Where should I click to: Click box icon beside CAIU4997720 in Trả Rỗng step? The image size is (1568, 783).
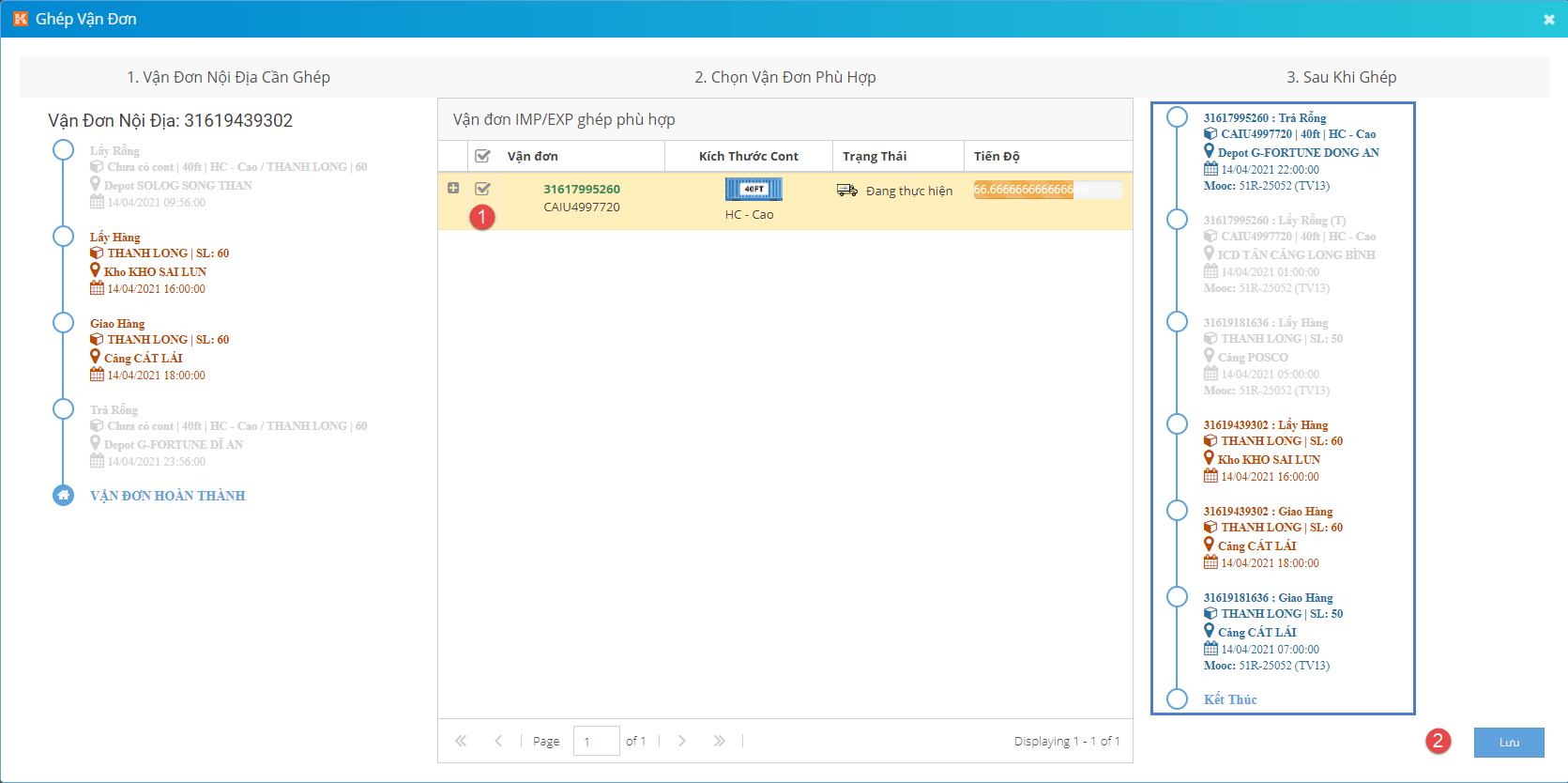1210,134
